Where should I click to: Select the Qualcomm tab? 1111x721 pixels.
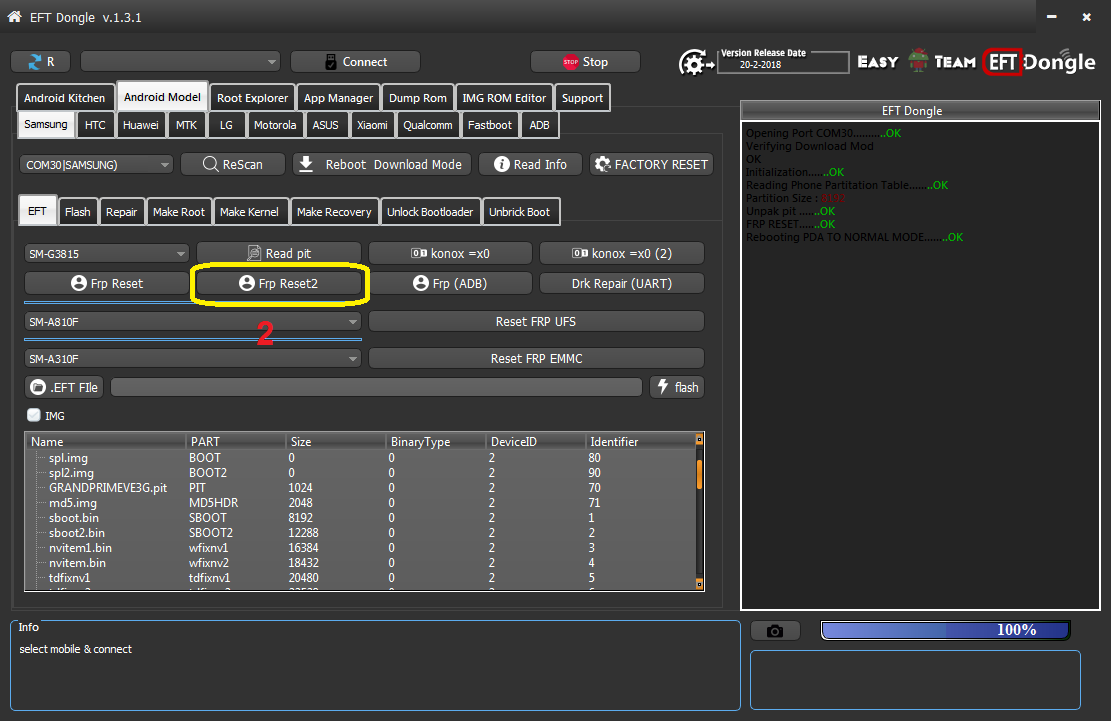[427, 125]
